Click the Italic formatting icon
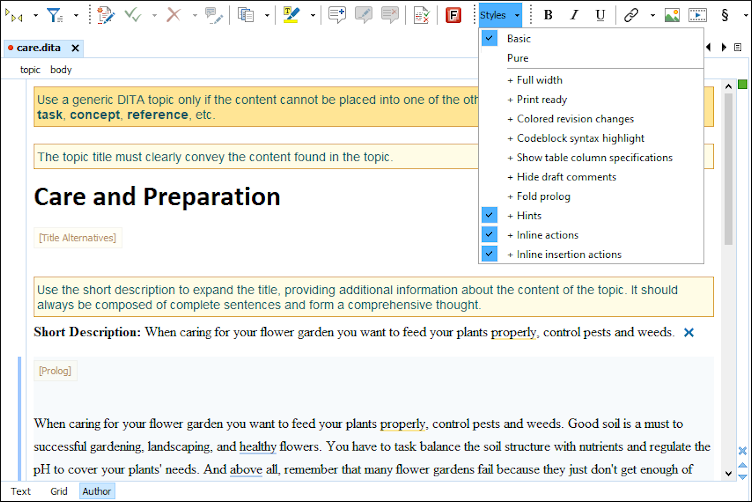 point(574,15)
